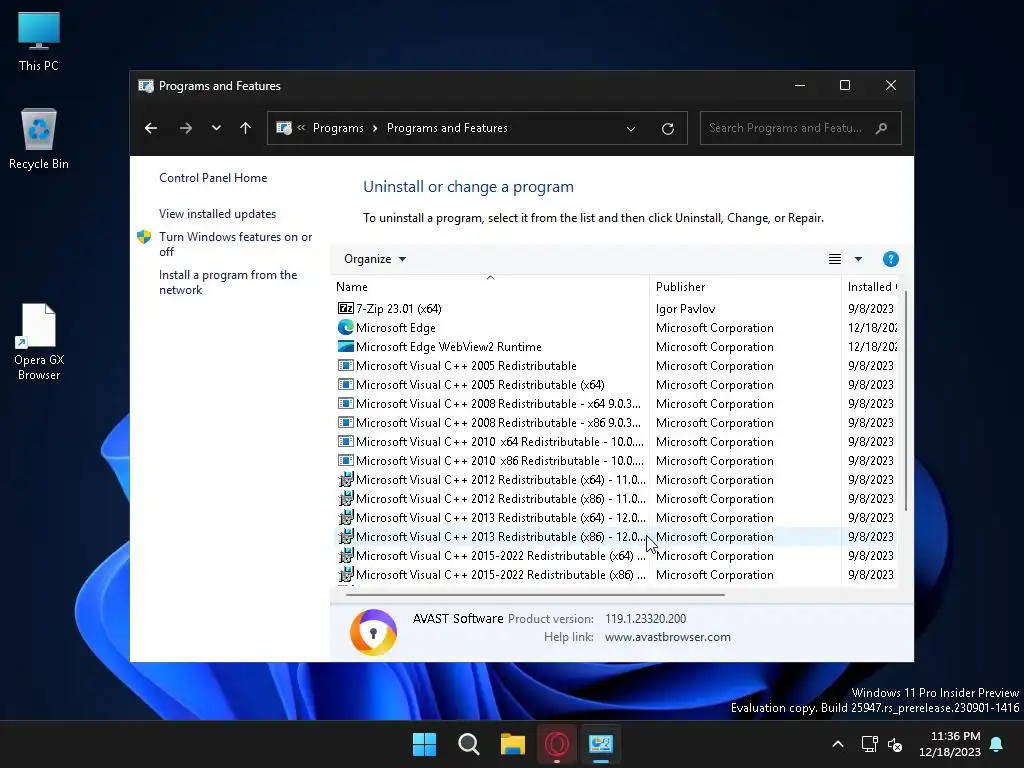The image size is (1024, 768).
Task: Click the Change your view list icon
Action: pyautogui.click(x=835, y=259)
